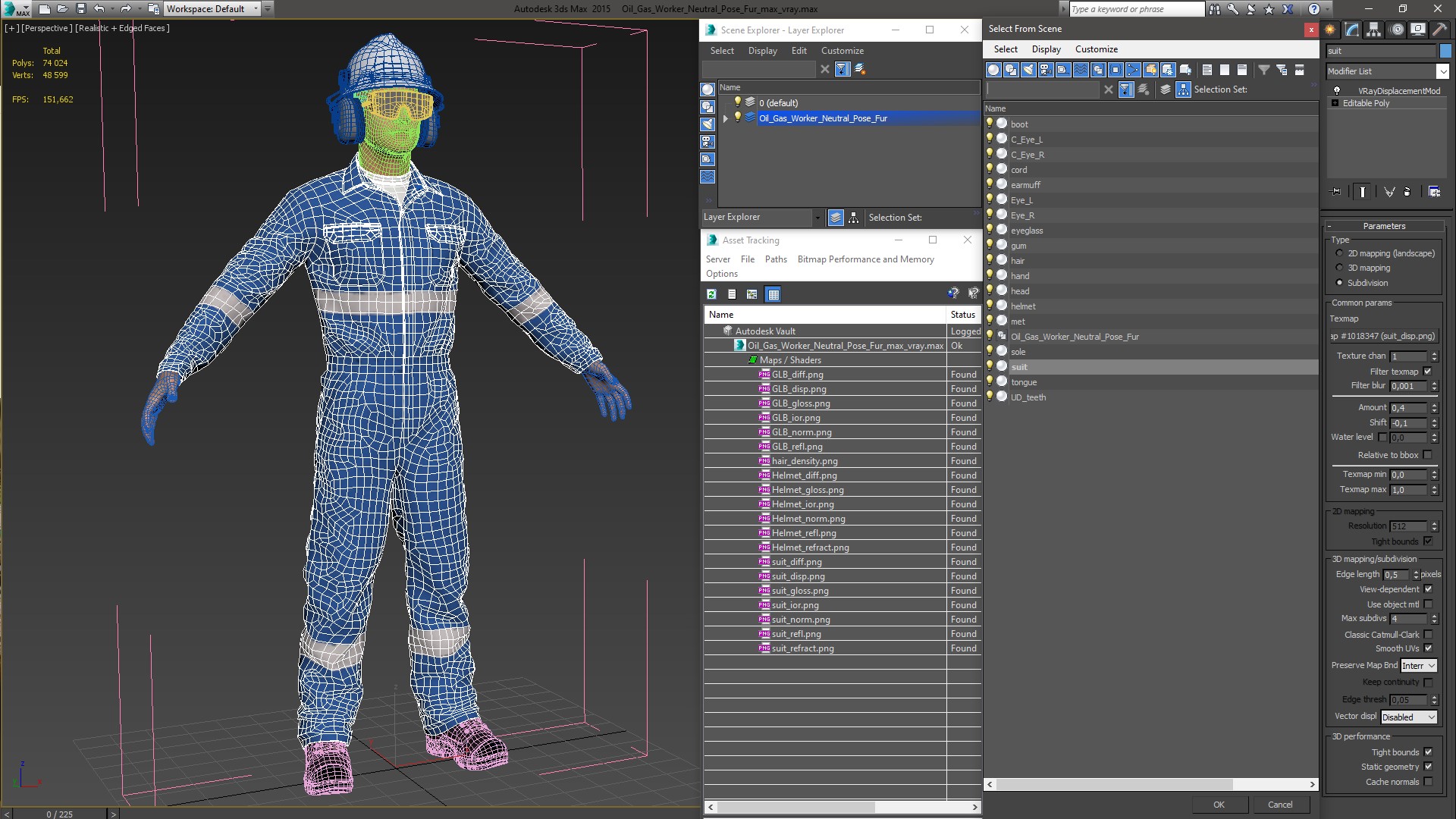Toggle Display Space Warps filter in Select From Scene
This screenshot has height=819, width=1456.
pos(1081,70)
